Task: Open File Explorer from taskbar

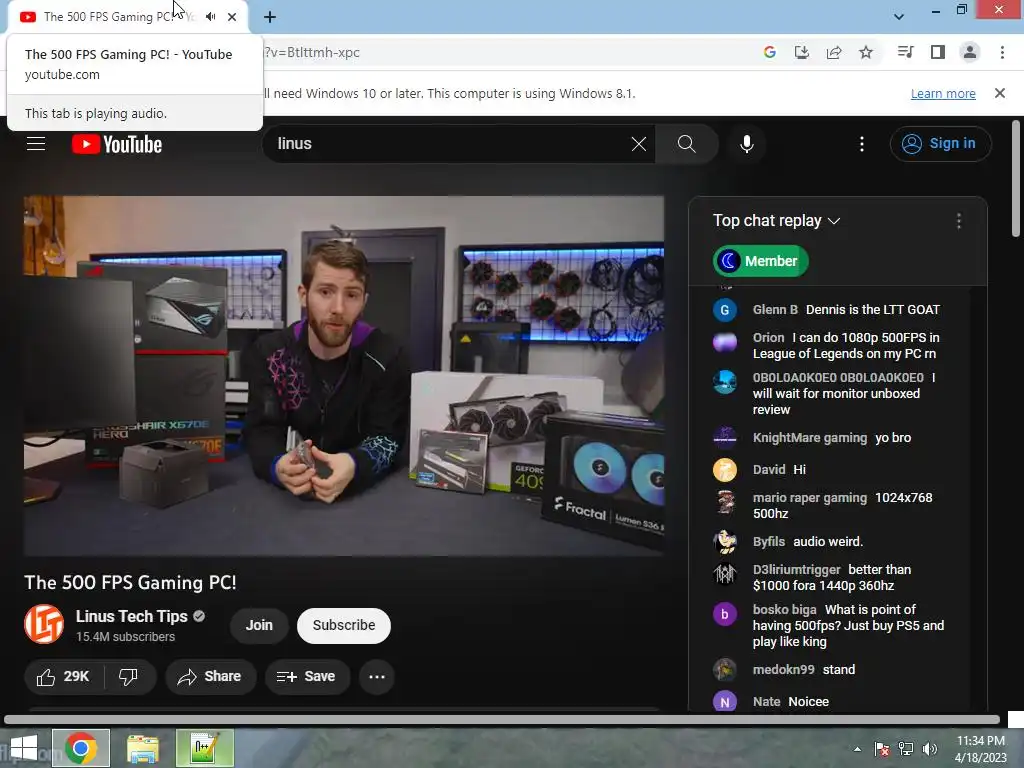Action: tap(143, 748)
